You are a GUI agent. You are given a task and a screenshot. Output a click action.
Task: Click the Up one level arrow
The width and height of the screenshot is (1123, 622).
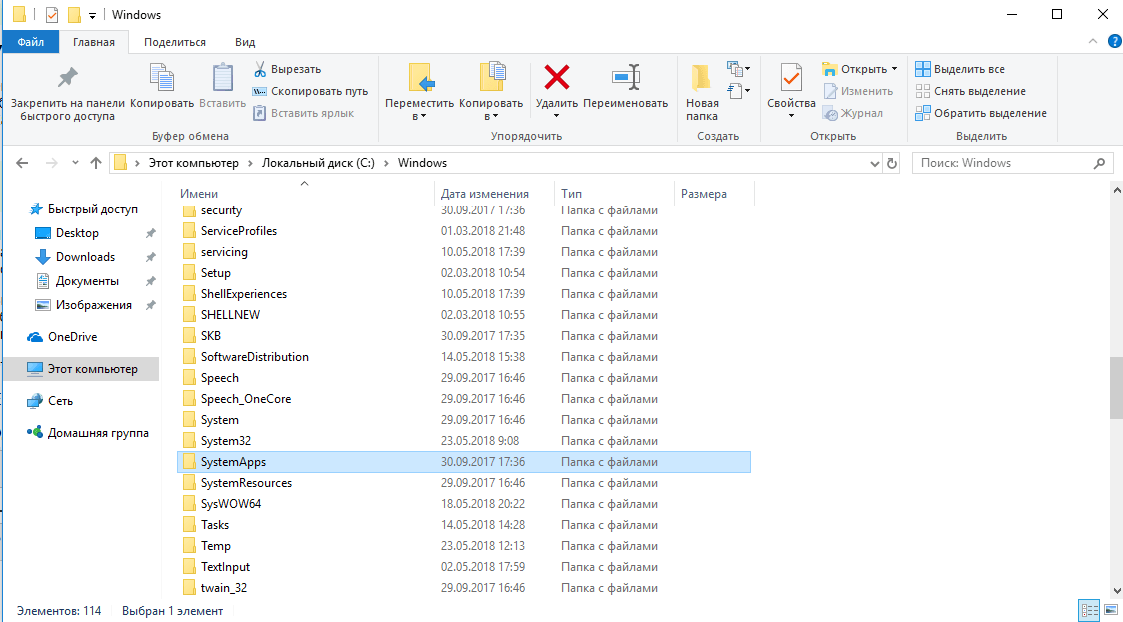[96, 163]
